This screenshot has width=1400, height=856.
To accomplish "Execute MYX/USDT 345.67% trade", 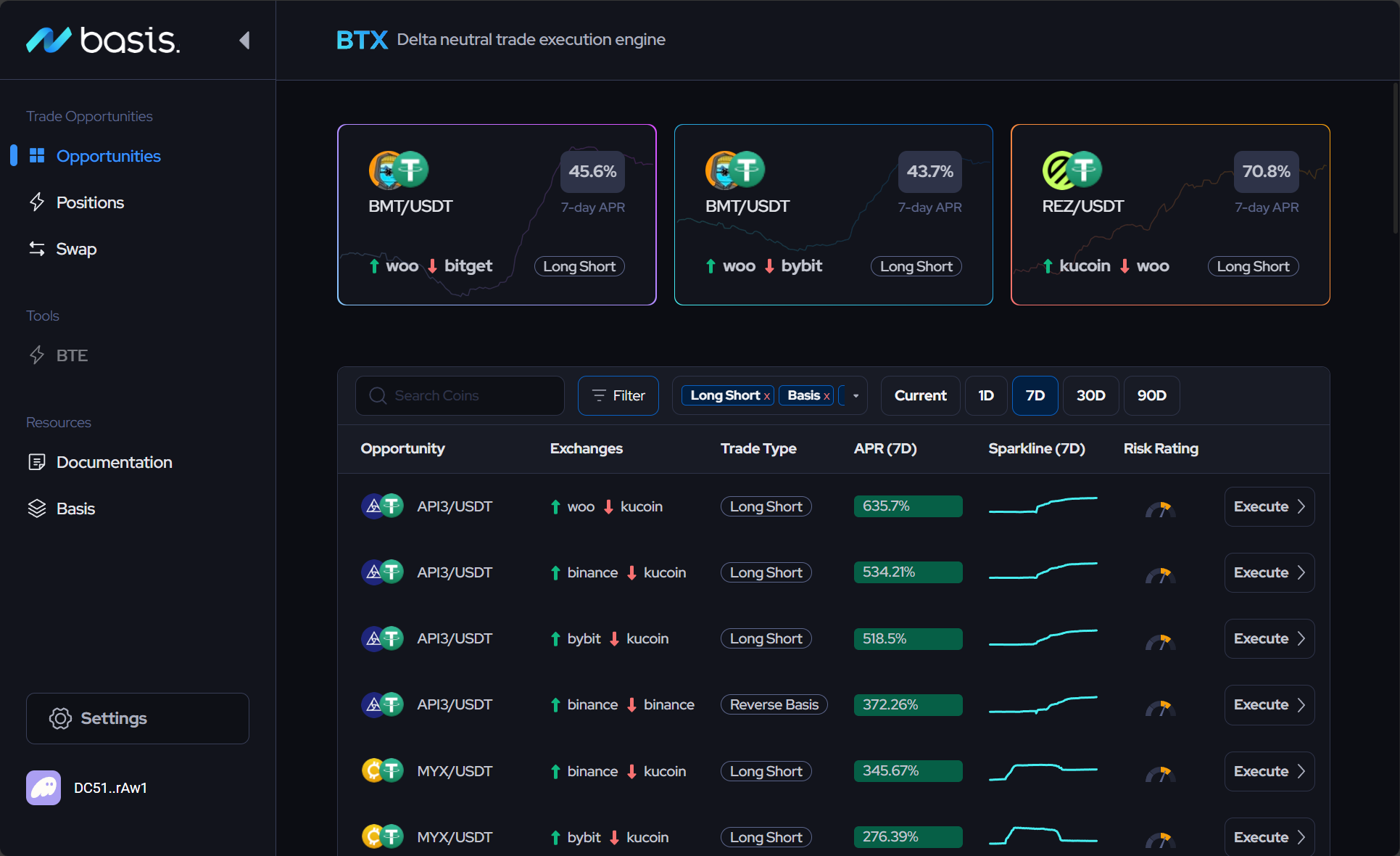I will (x=1269, y=771).
